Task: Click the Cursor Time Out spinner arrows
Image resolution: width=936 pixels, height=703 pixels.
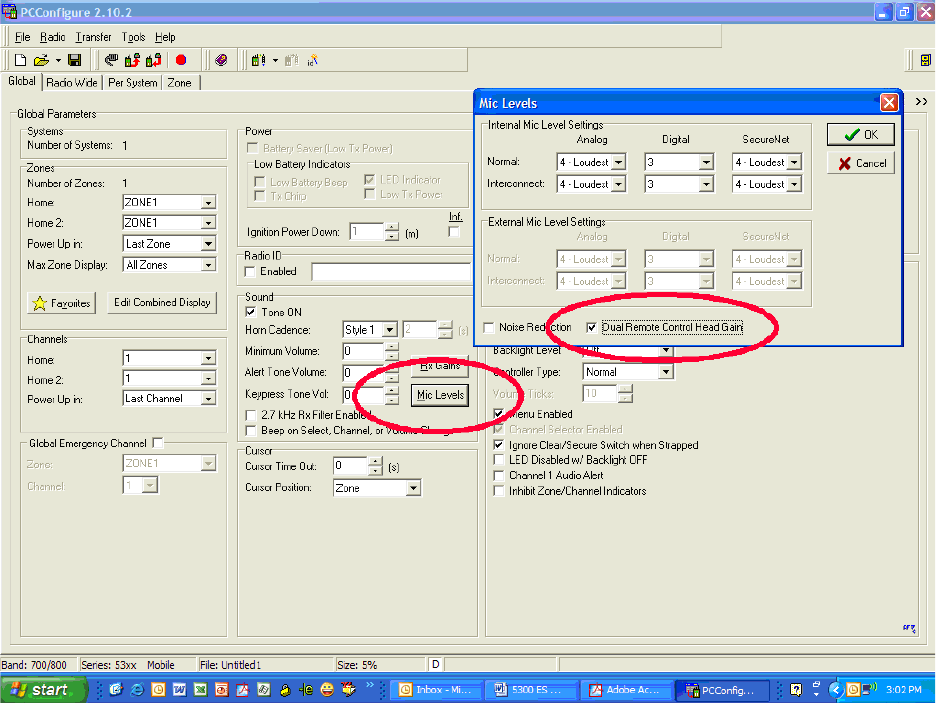Action: pos(375,465)
